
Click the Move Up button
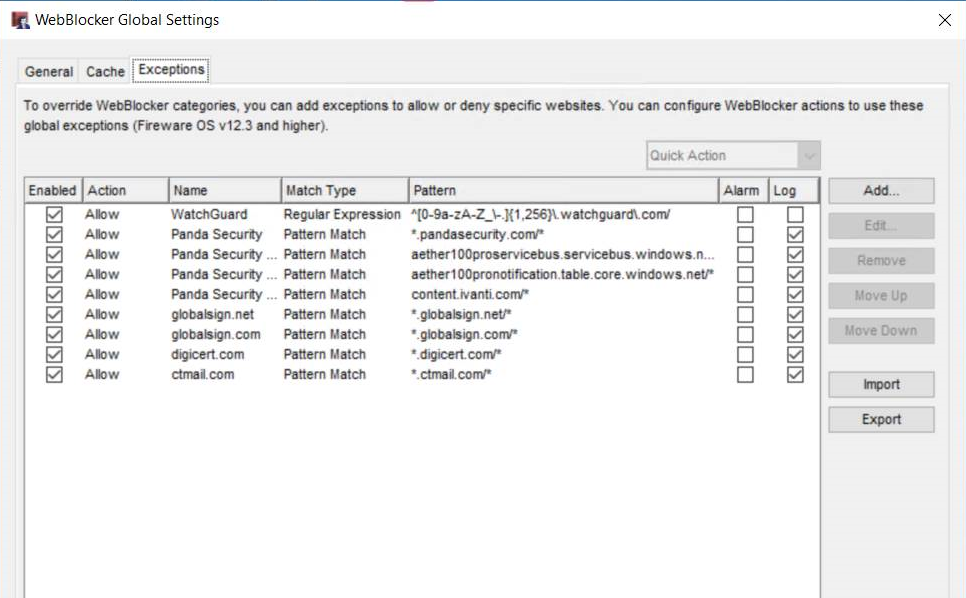click(880, 295)
